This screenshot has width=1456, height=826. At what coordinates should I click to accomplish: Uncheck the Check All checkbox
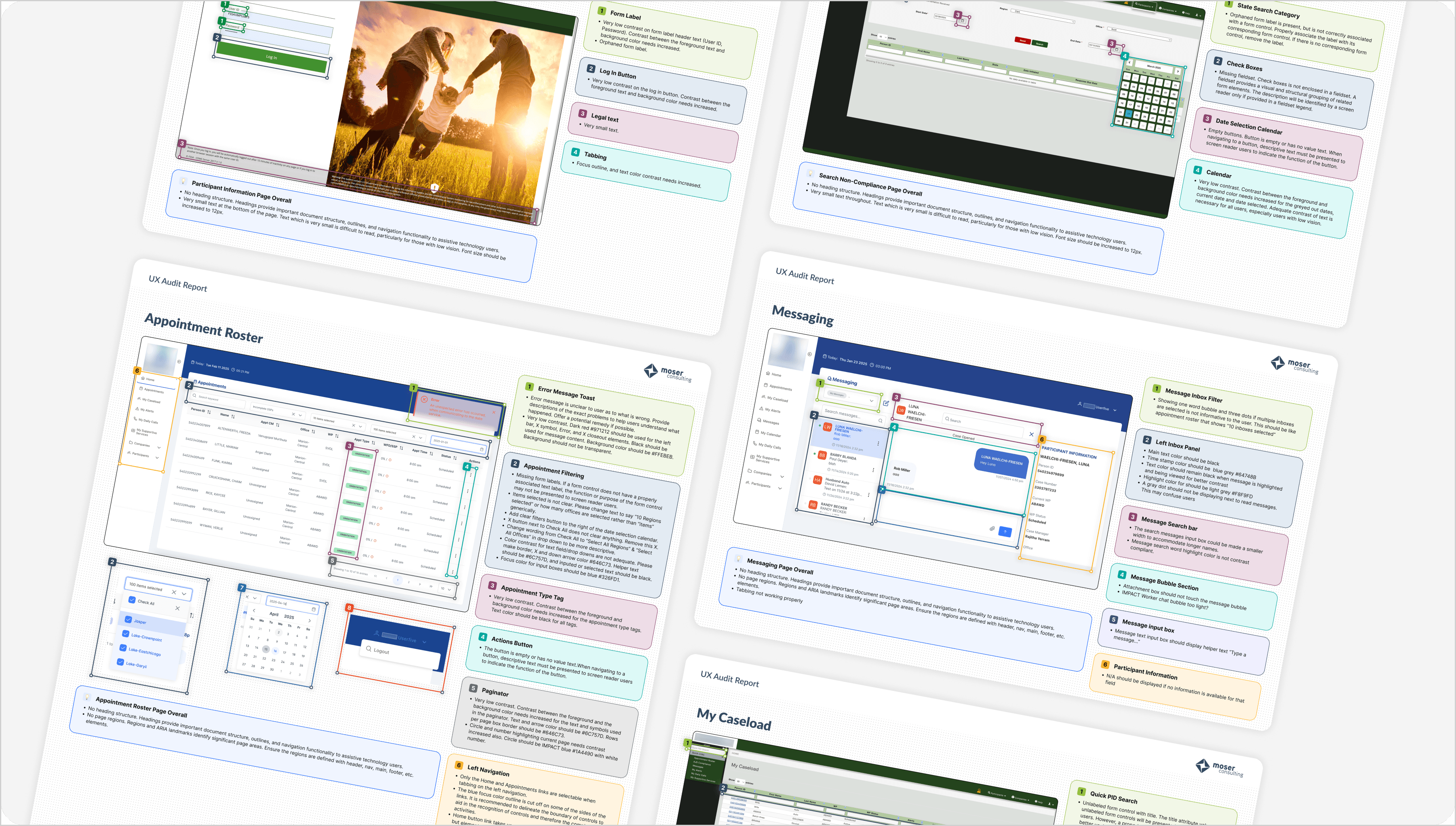132,600
